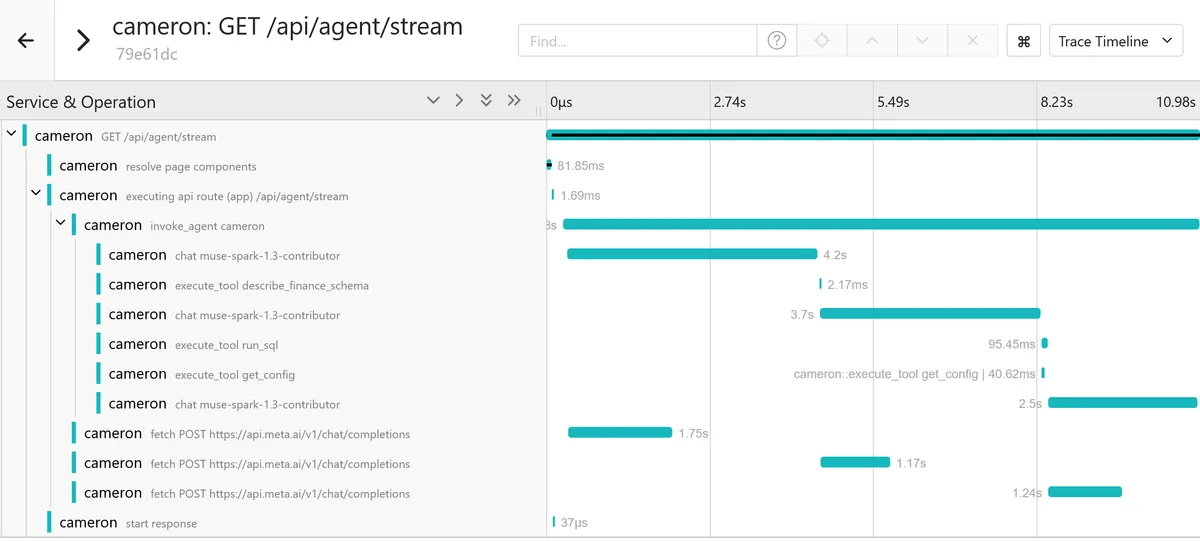
Task: Collapse the GET /api/agent/stream root span
Action: click(11, 136)
